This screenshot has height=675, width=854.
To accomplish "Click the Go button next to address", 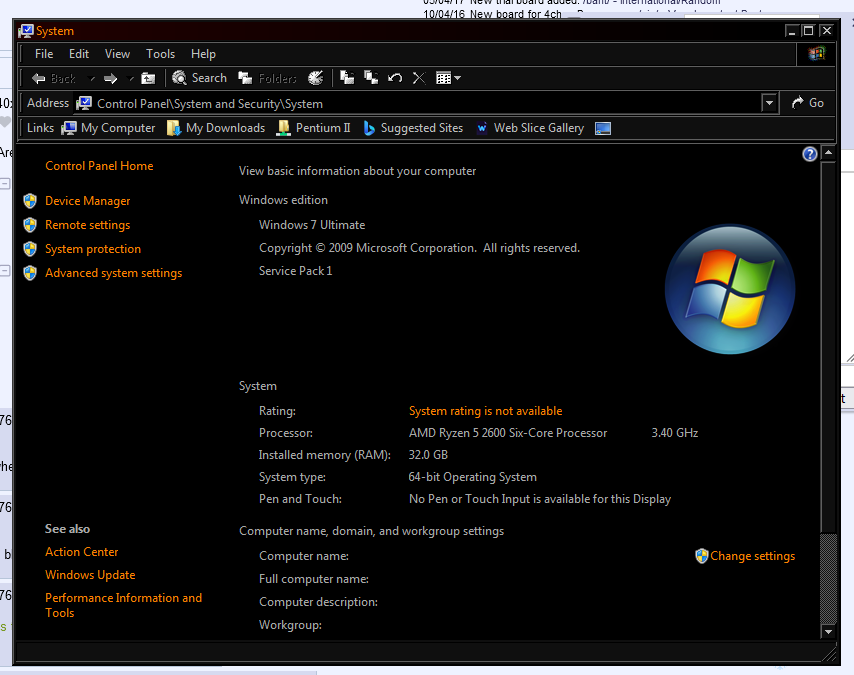I will (x=807, y=102).
